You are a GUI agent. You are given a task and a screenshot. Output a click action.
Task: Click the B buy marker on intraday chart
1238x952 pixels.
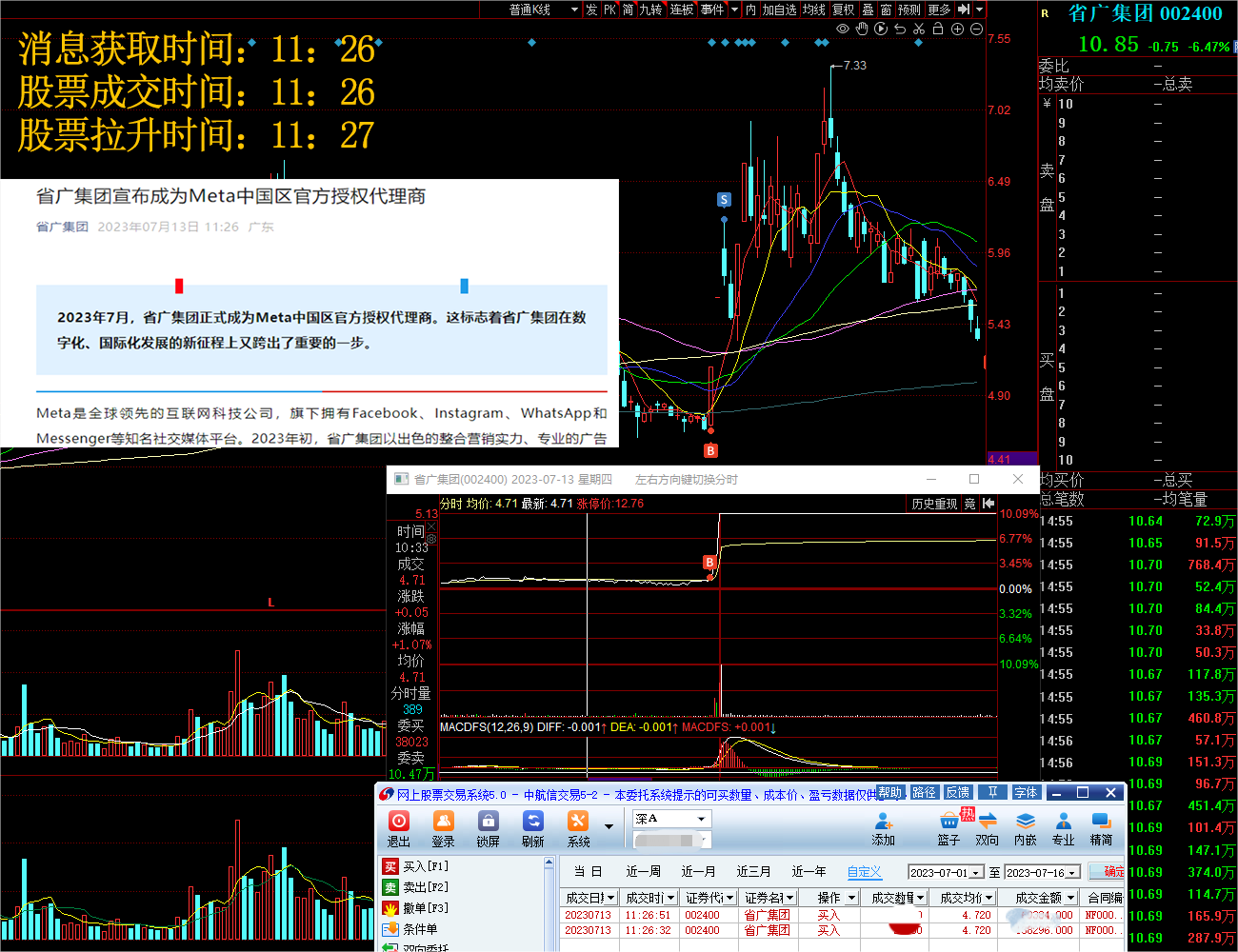709,563
